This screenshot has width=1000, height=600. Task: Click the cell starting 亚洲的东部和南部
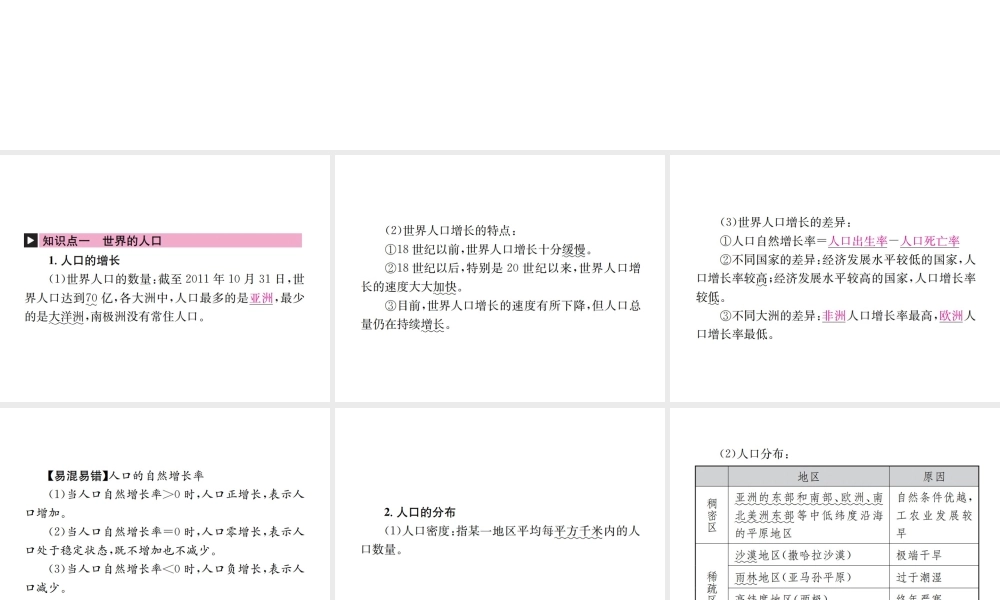click(x=809, y=515)
